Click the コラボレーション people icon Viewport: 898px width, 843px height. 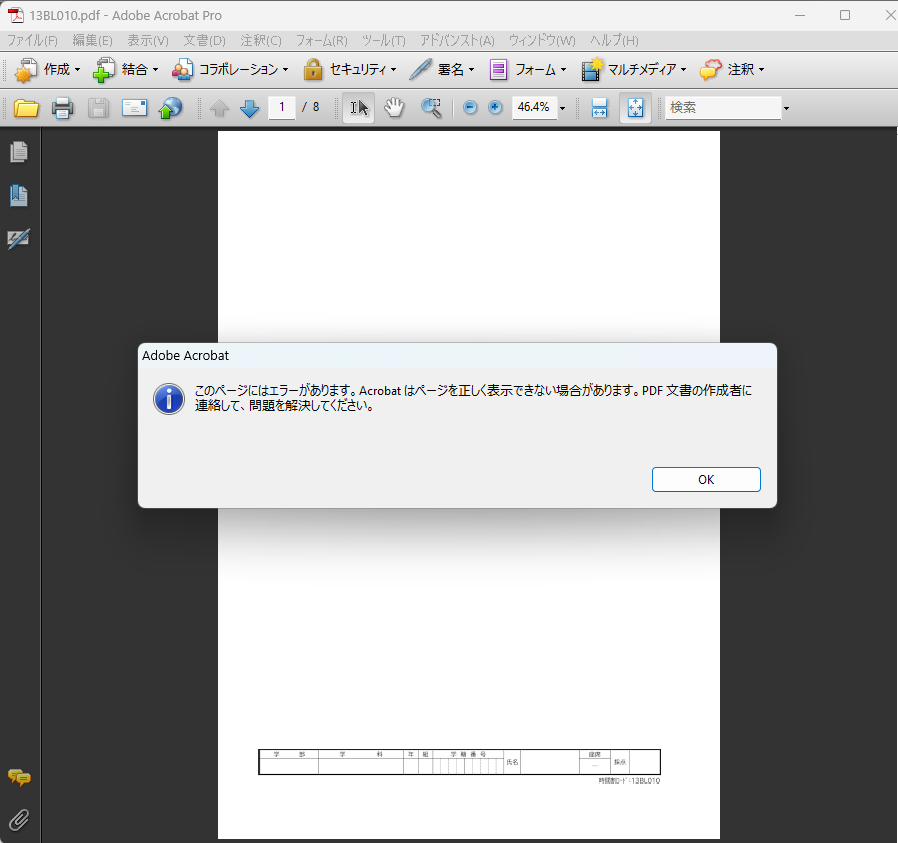(182, 70)
